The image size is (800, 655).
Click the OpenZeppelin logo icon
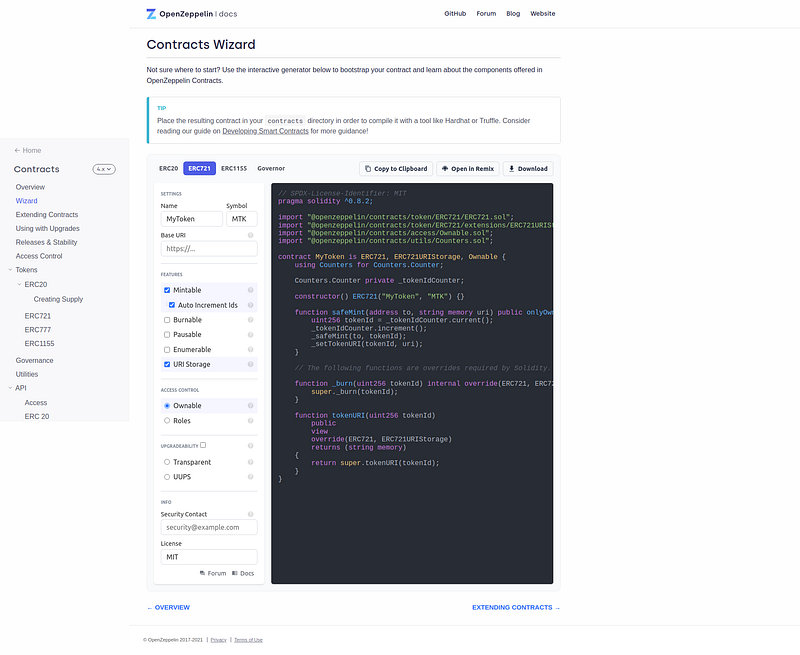click(151, 14)
